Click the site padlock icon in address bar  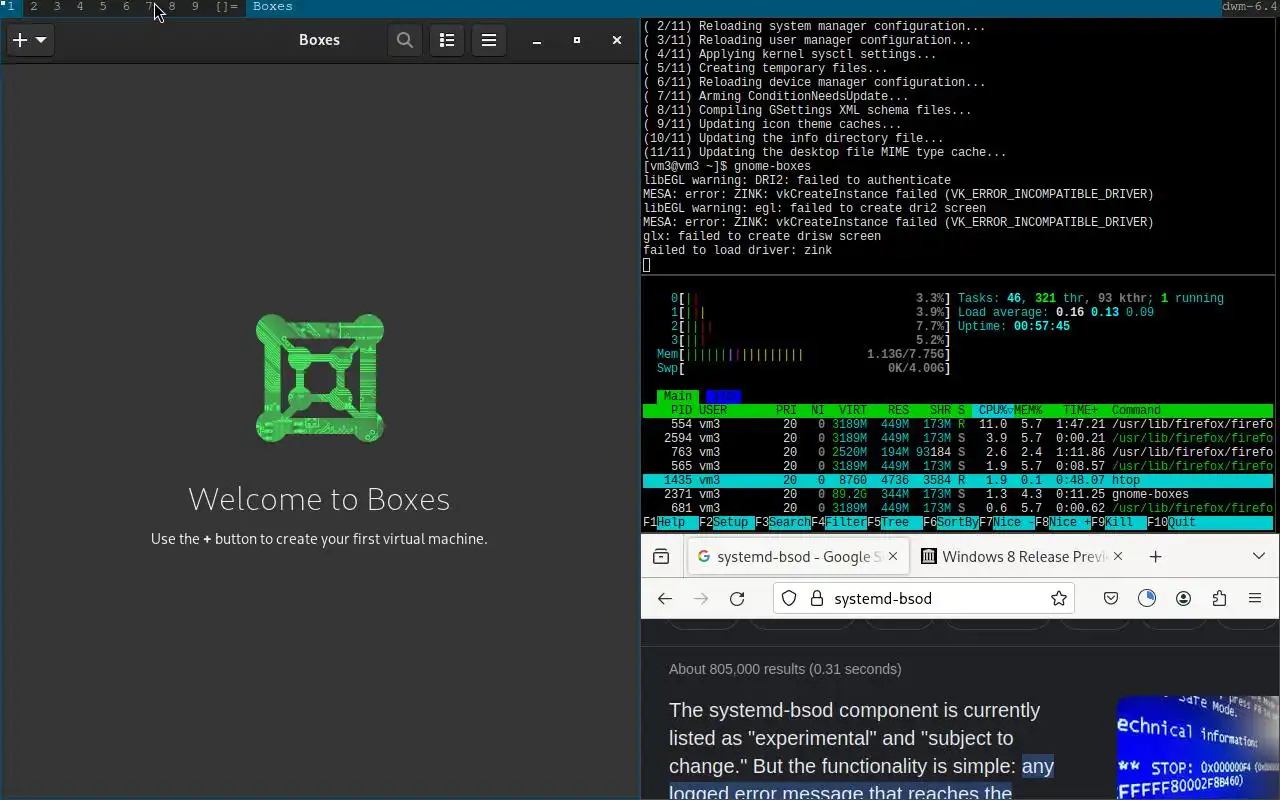coord(816,598)
